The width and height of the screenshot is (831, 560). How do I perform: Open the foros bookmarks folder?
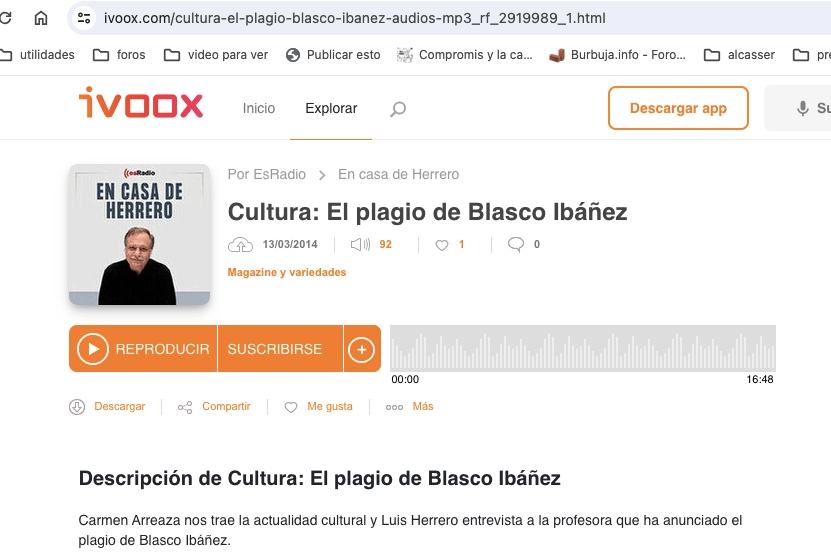(x=119, y=55)
